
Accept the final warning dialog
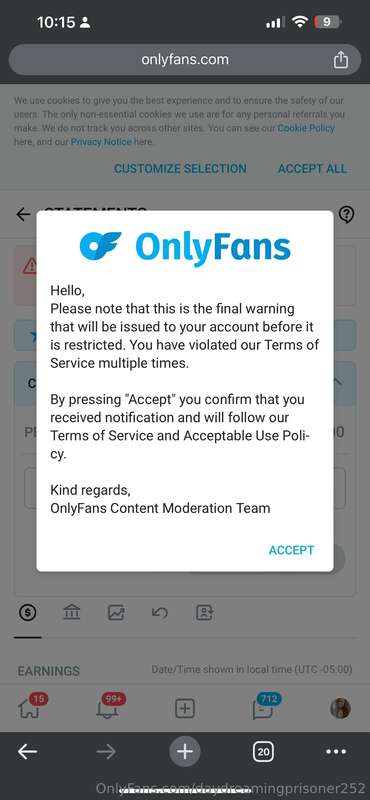pyautogui.click(x=291, y=550)
